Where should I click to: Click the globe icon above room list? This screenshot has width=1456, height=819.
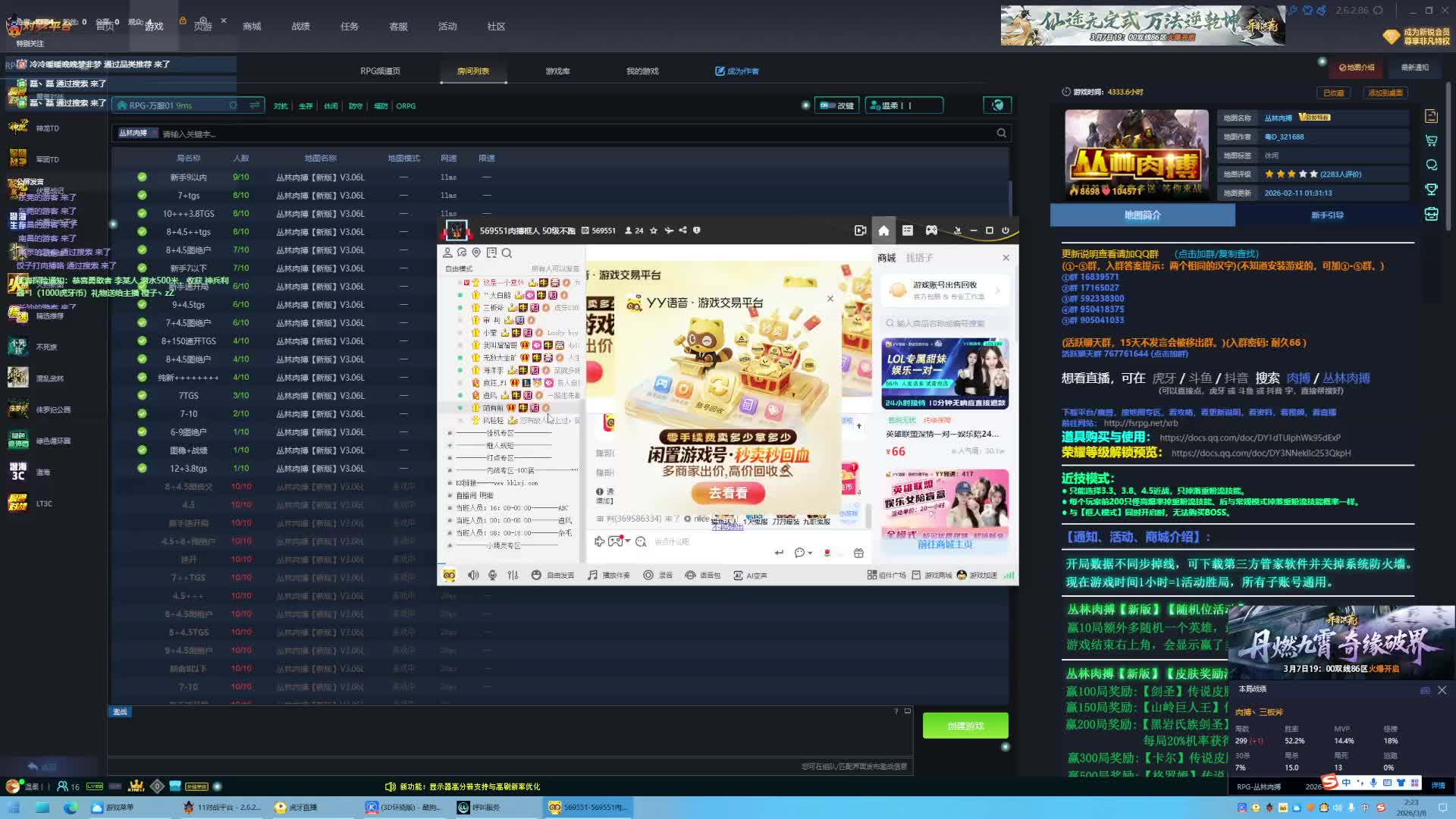(997, 105)
